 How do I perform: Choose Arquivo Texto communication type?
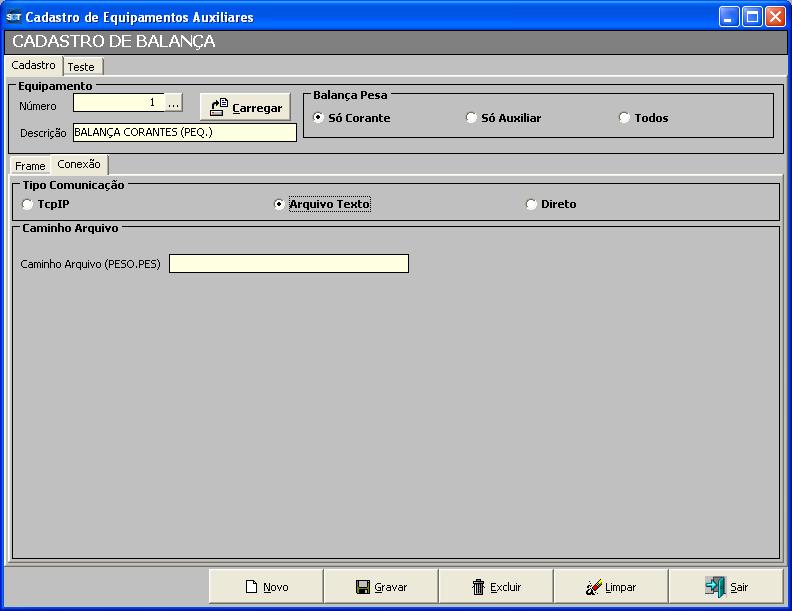click(x=280, y=204)
